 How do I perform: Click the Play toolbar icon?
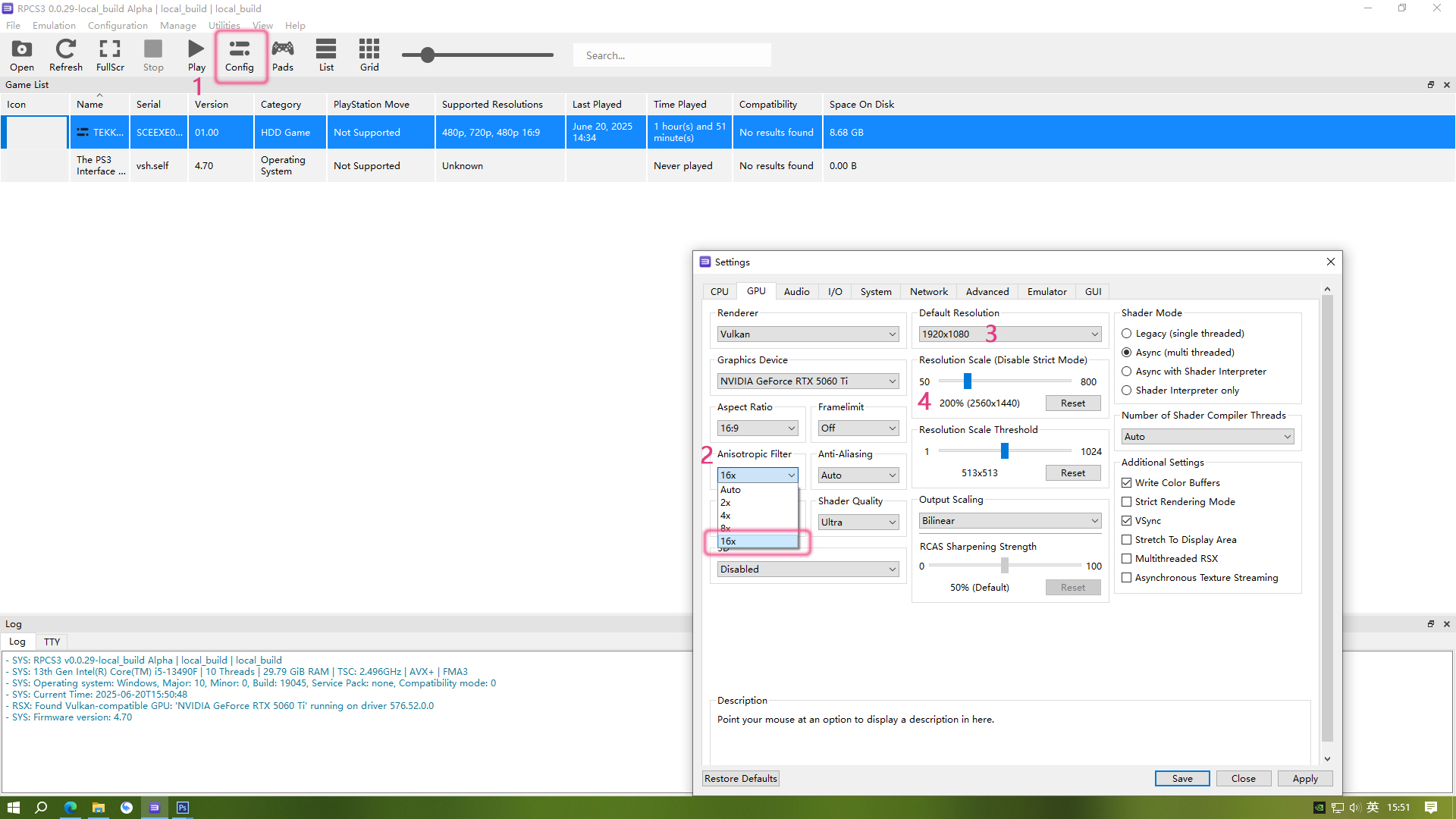pos(196,55)
